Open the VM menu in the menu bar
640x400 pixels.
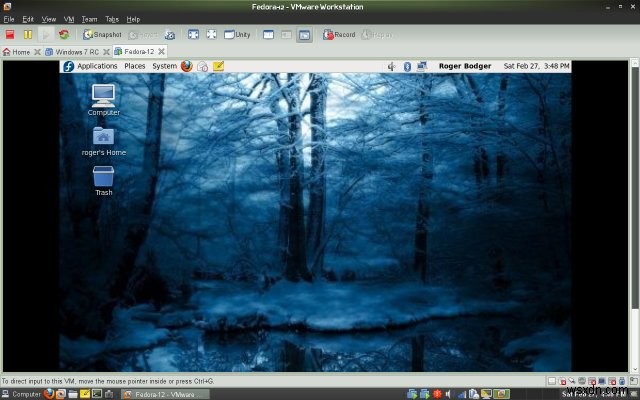click(x=69, y=19)
